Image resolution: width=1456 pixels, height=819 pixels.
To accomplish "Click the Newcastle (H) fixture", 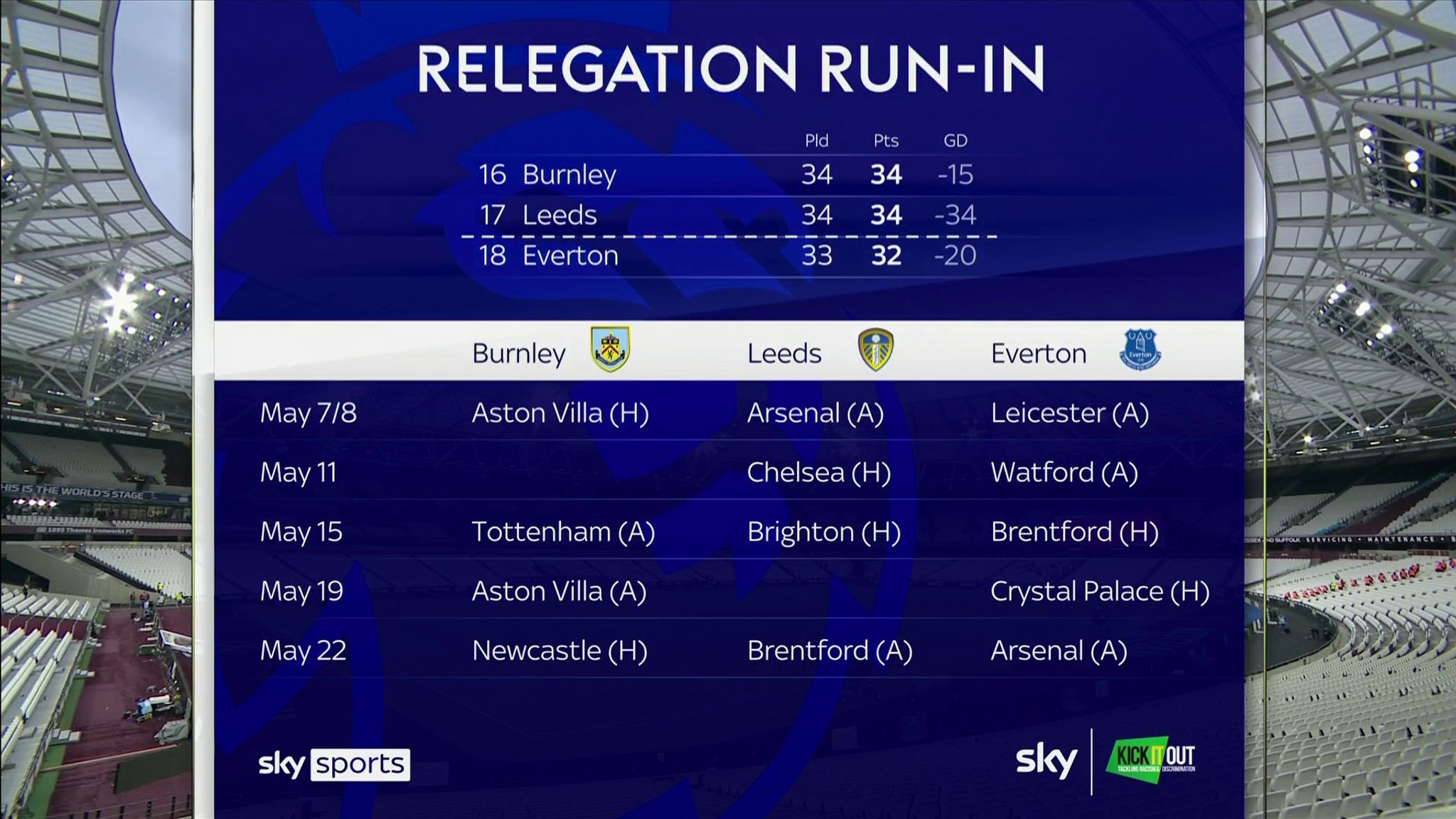I will click(560, 651).
